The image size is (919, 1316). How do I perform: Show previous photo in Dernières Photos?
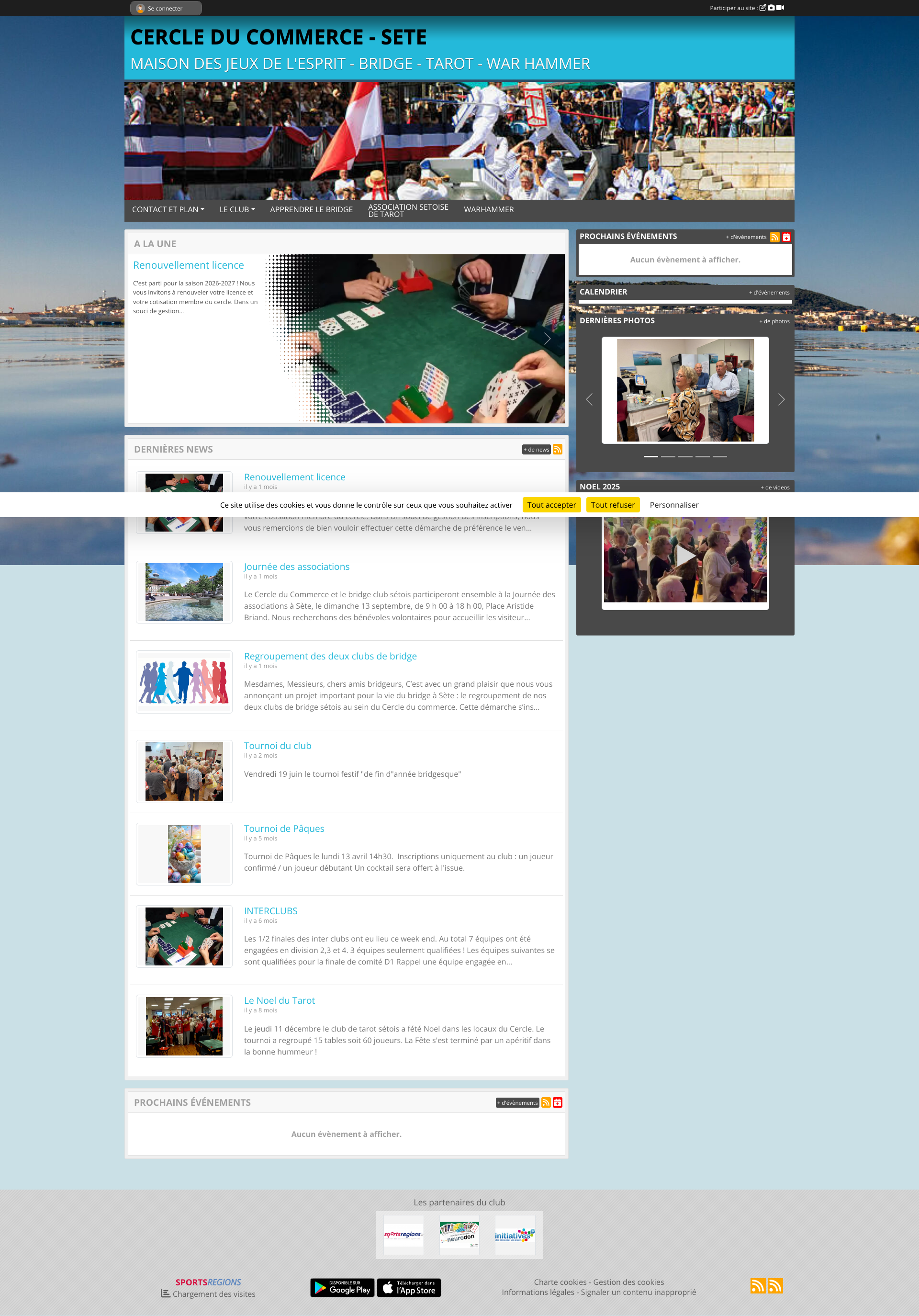pos(589,399)
